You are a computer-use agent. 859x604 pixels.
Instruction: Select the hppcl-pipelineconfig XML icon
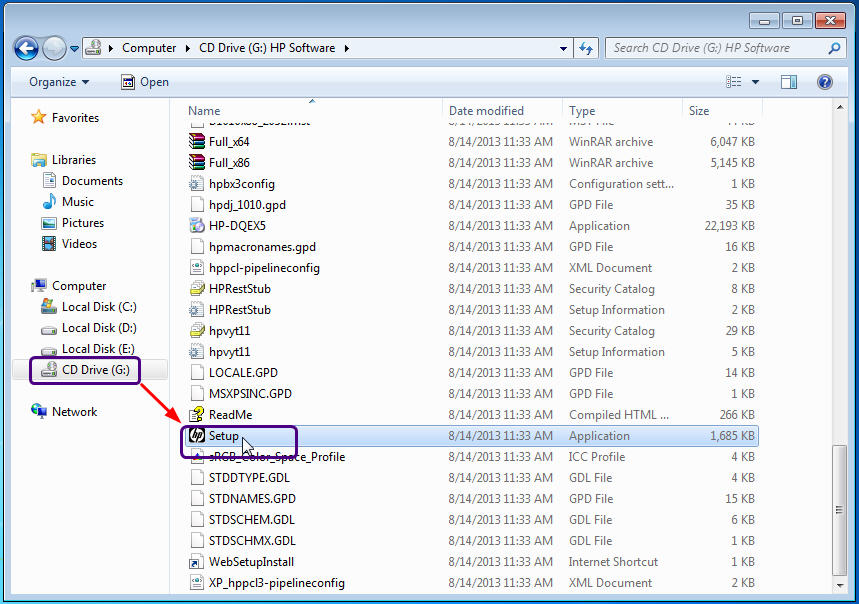[x=197, y=268]
